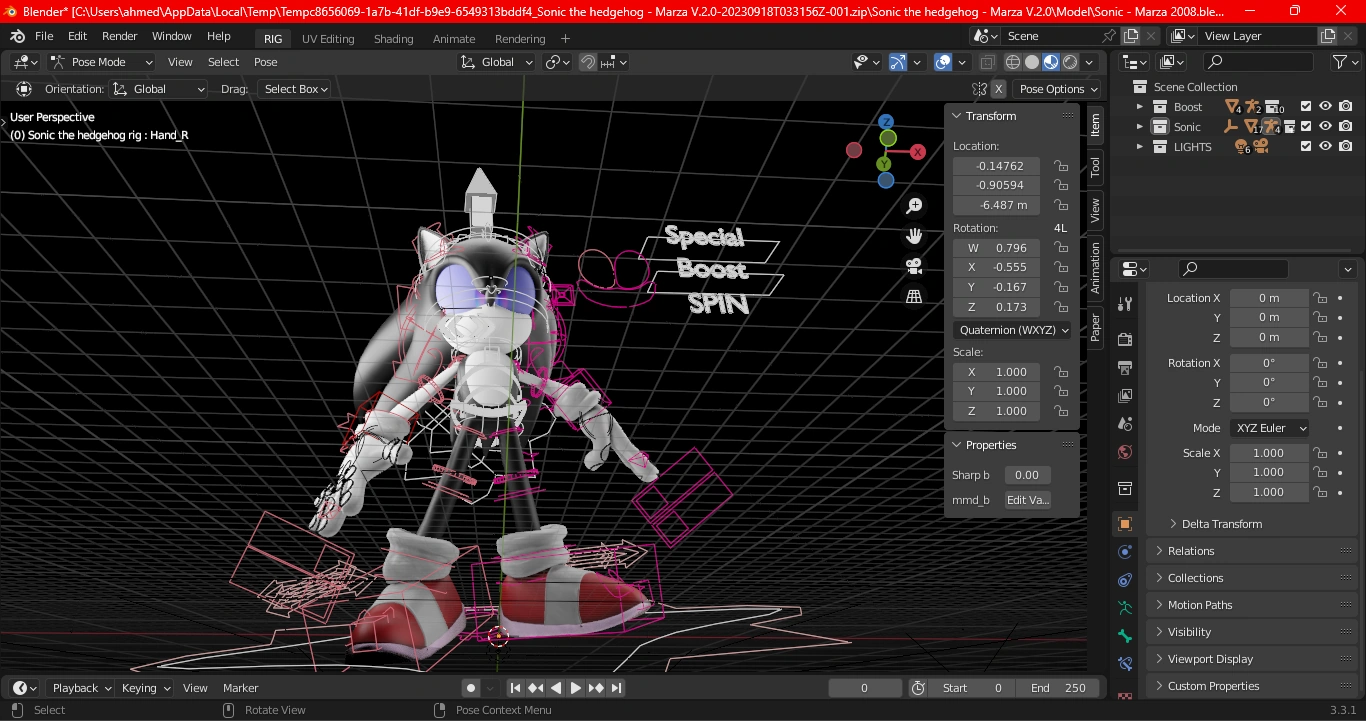This screenshot has width=1366, height=721.
Task: Click the Pose Options button in the header
Action: coord(1057,88)
